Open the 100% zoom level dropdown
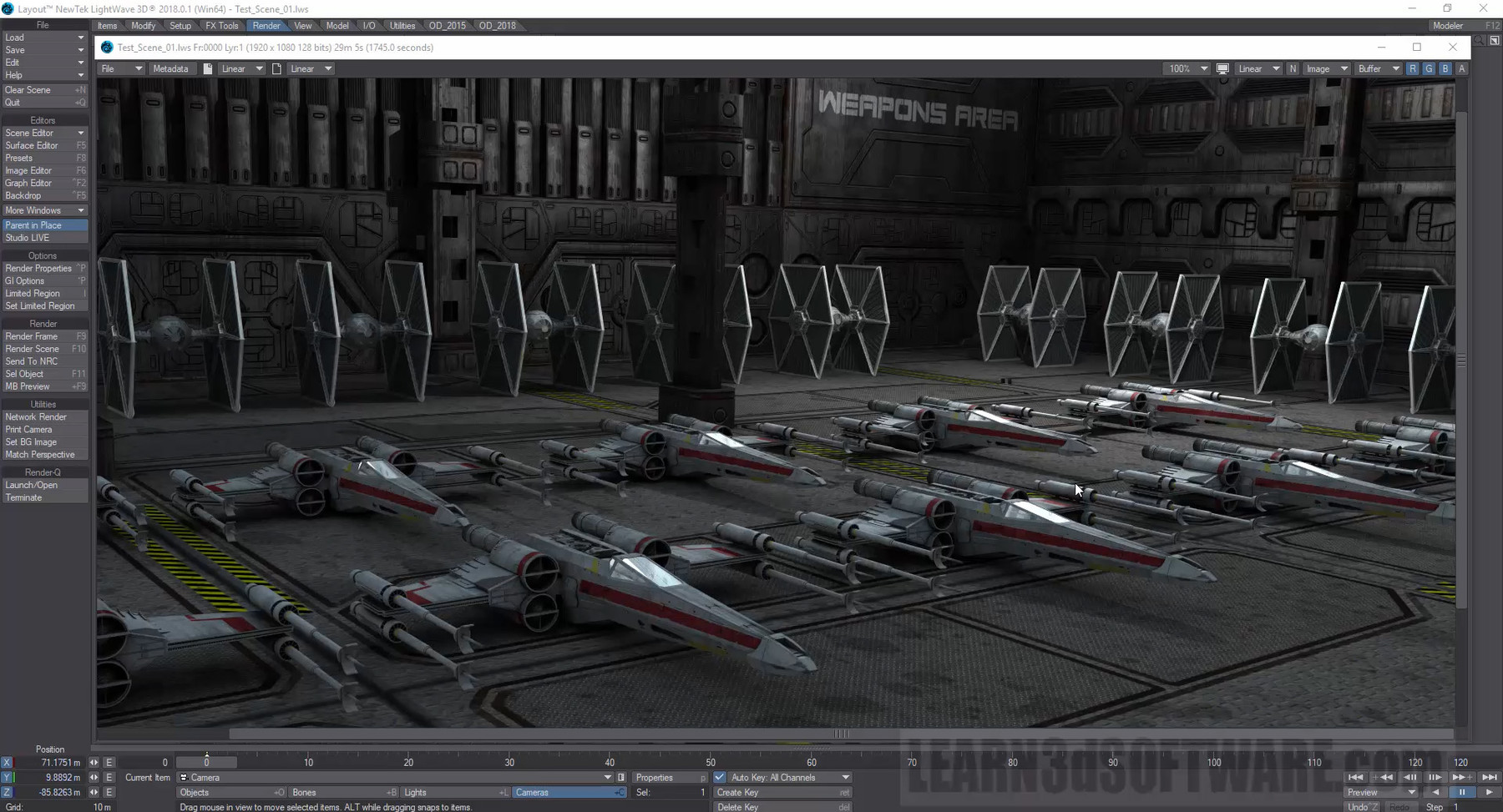 pyautogui.click(x=1187, y=68)
